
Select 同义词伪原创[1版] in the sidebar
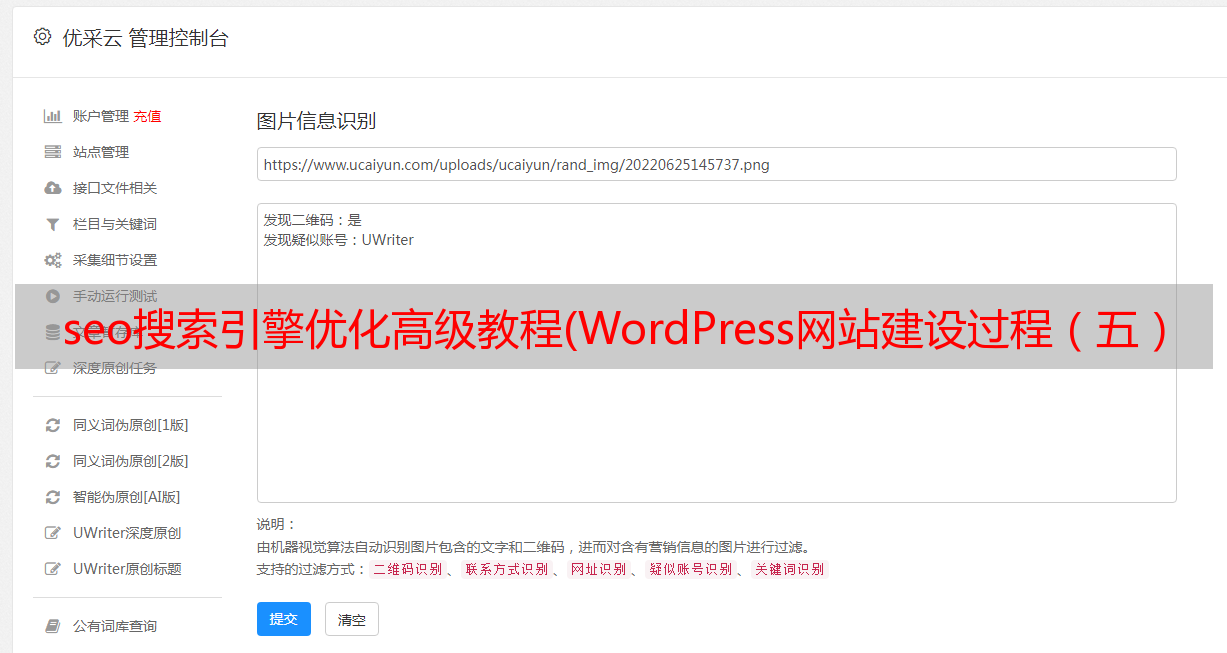click(131, 425)
